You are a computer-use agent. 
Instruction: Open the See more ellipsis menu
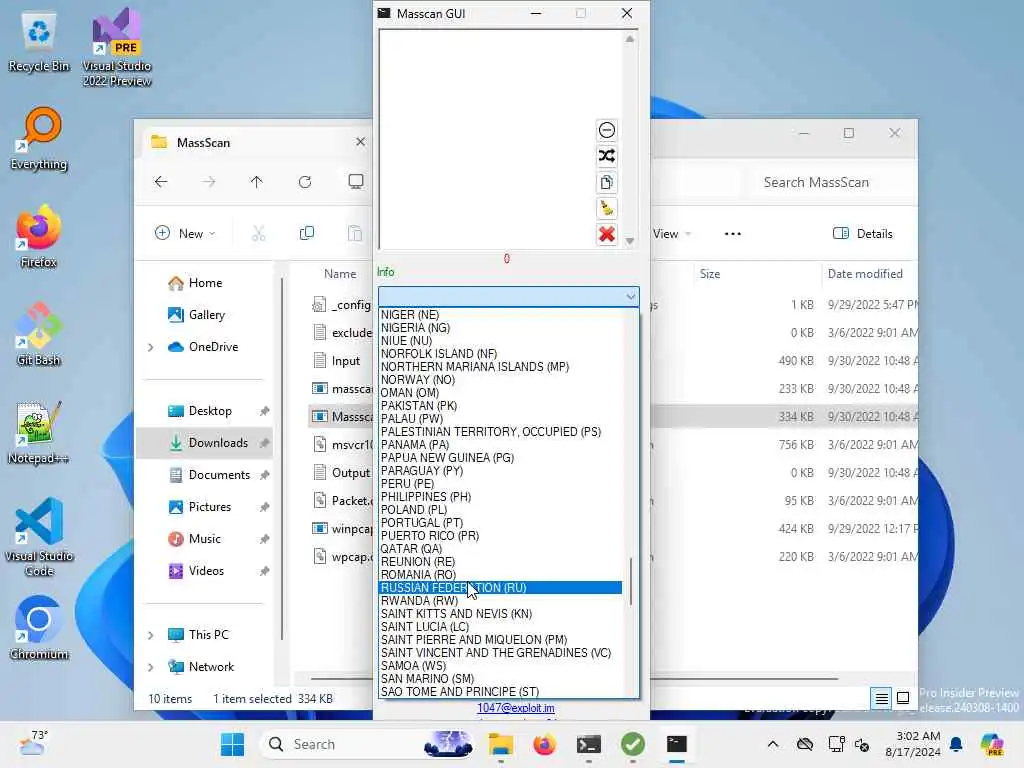(733, 233)
